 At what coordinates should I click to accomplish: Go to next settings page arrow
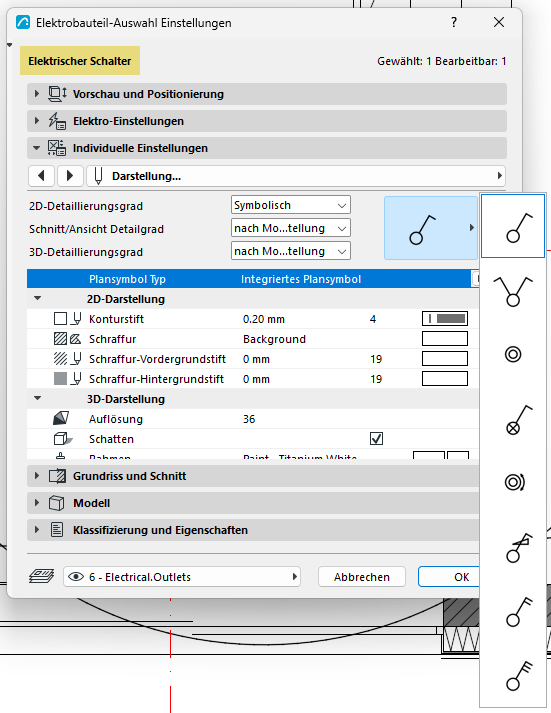70,176
